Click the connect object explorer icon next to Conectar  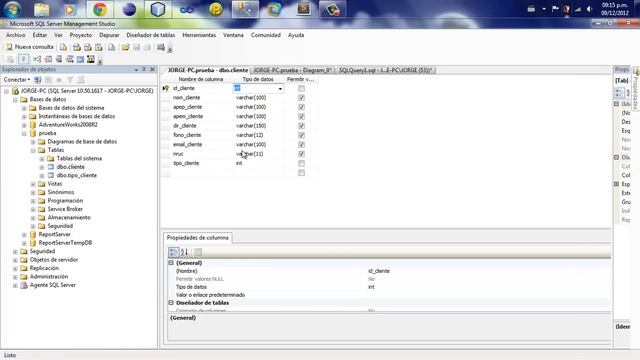[x=38, y=80]
